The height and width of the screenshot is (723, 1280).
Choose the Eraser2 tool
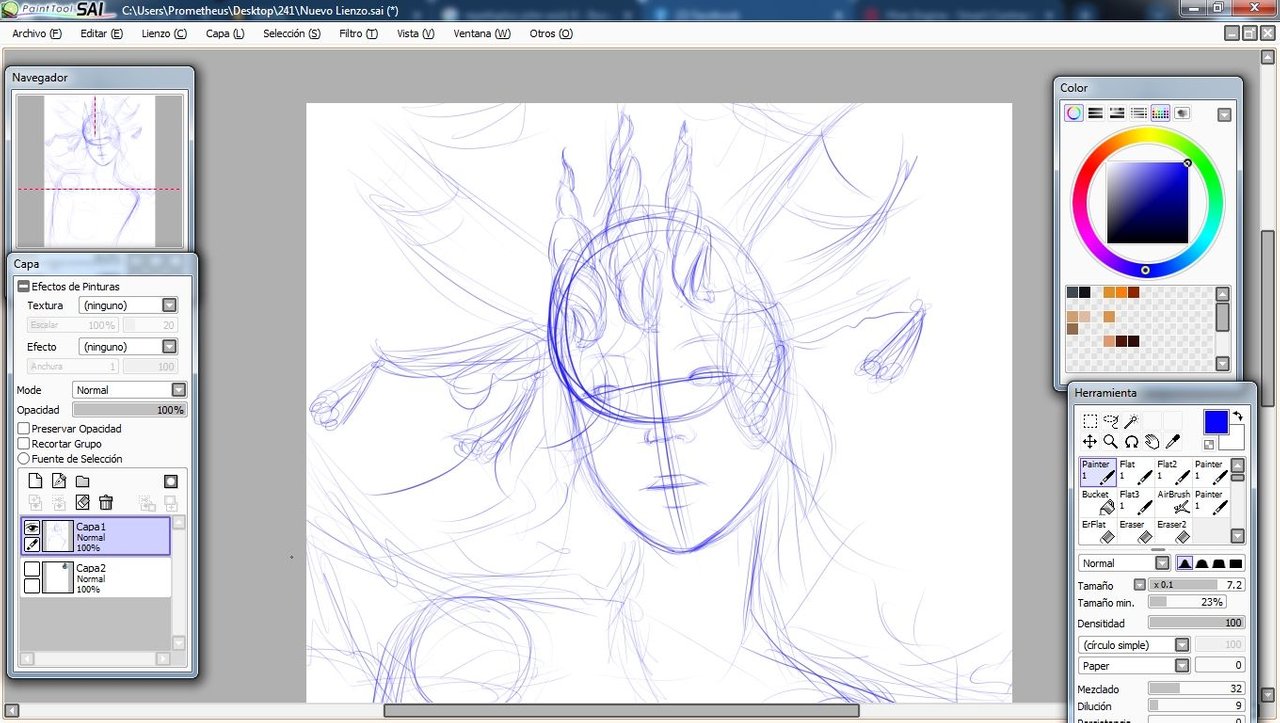coord(1174,531)
